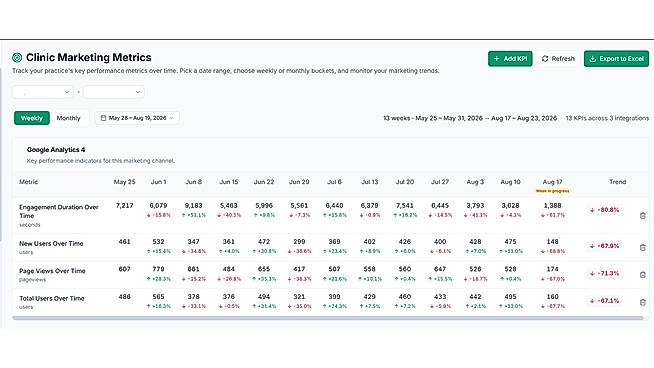This screenshot has width=654, height=368.
Task: Click the New Users value 532
Action: pyautogui.click(x=158, y=242)
